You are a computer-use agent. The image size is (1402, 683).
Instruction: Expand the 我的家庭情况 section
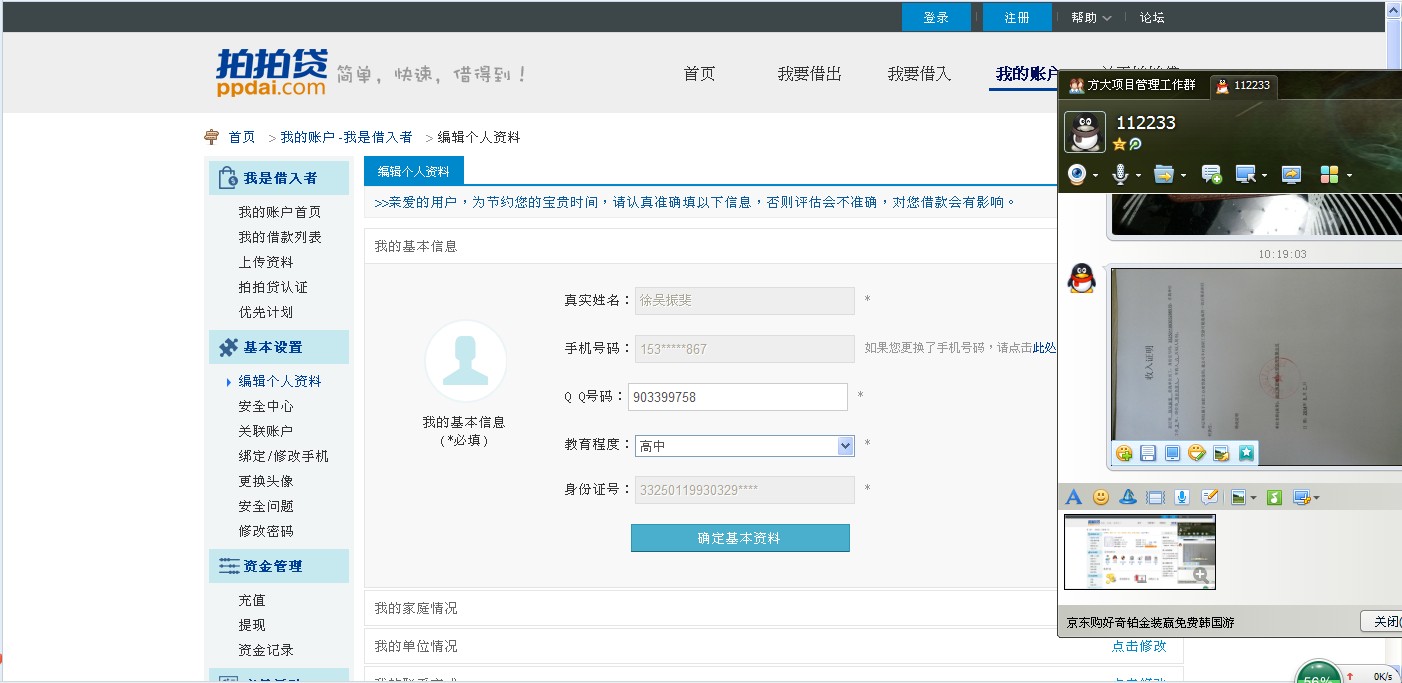(415, 608)
